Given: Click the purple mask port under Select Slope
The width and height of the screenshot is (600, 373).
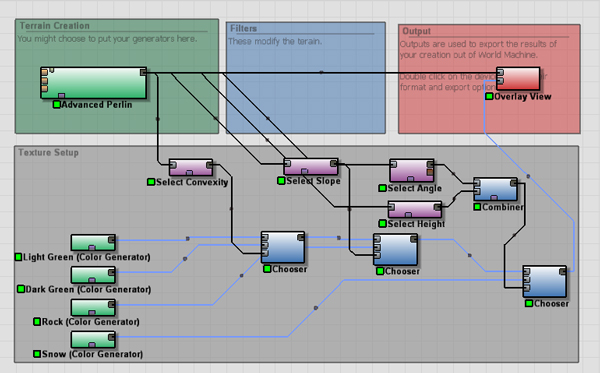Looking at the screenshot, I should [304, 171].
